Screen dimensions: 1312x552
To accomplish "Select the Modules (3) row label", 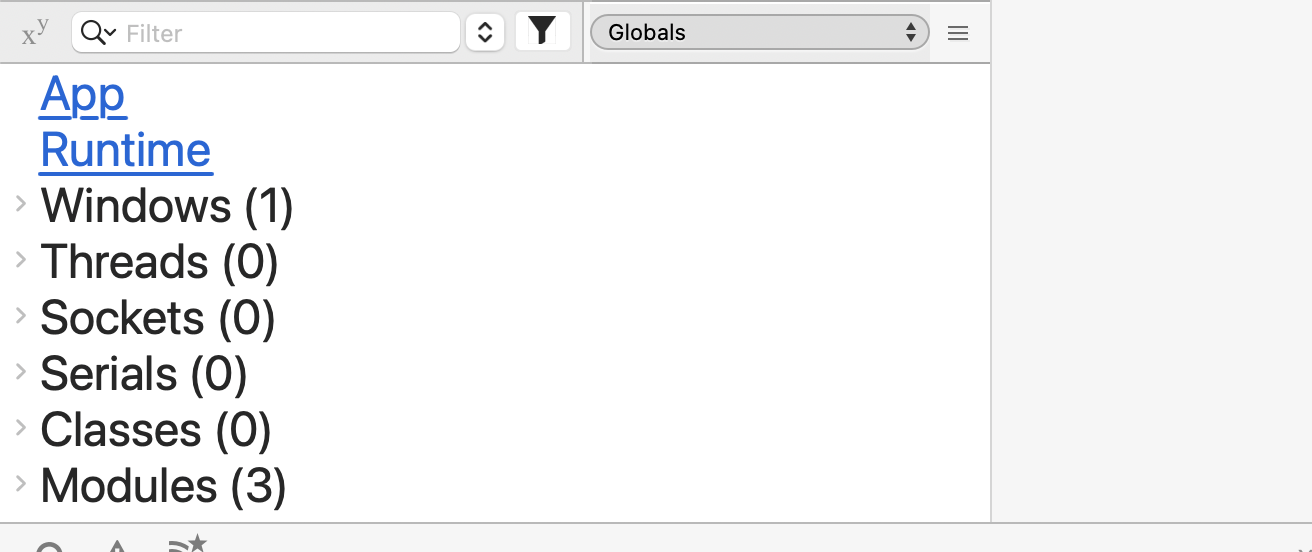I will click(x=164, y=487).
